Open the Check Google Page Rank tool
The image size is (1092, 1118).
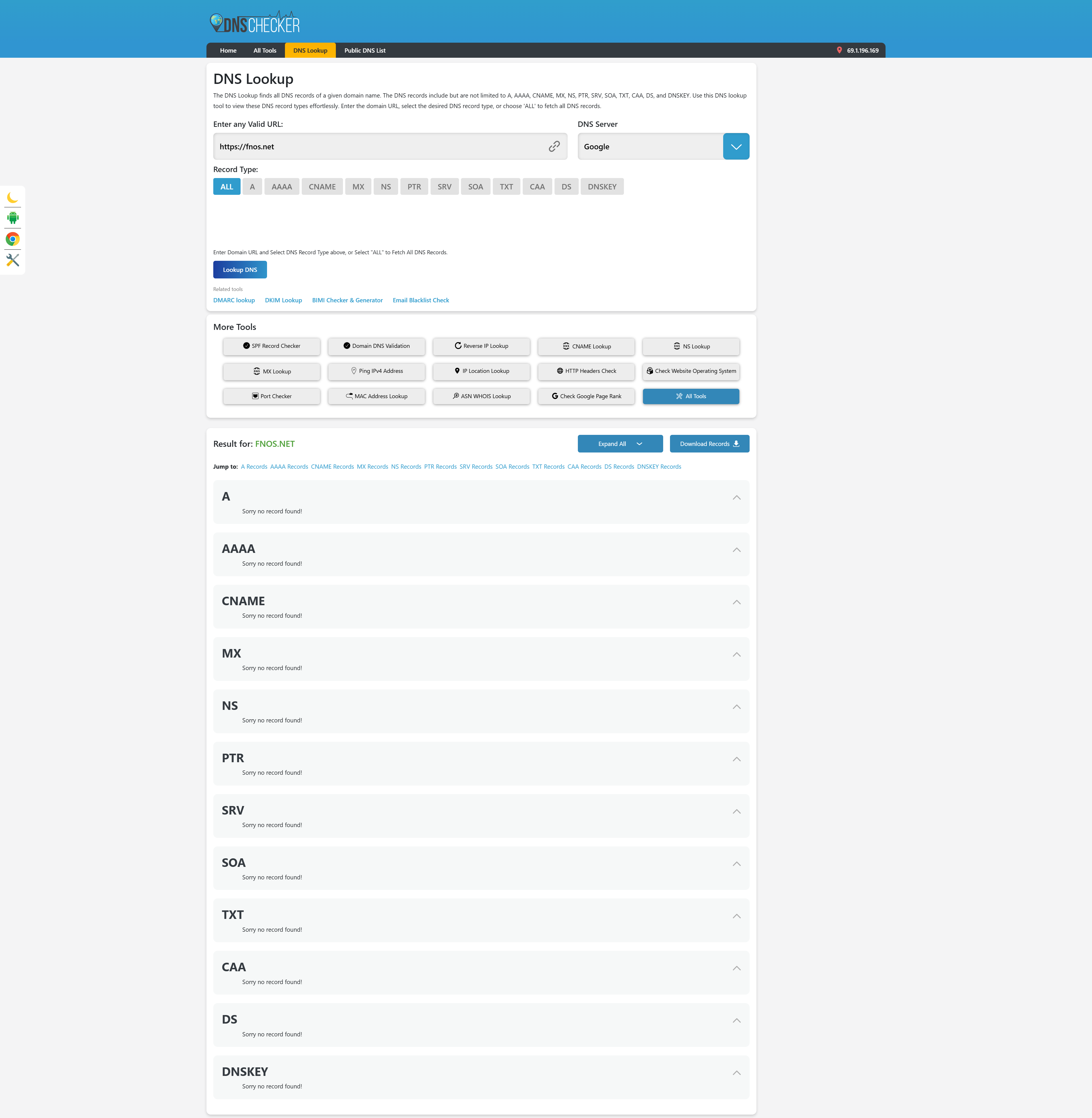[586, 396]
